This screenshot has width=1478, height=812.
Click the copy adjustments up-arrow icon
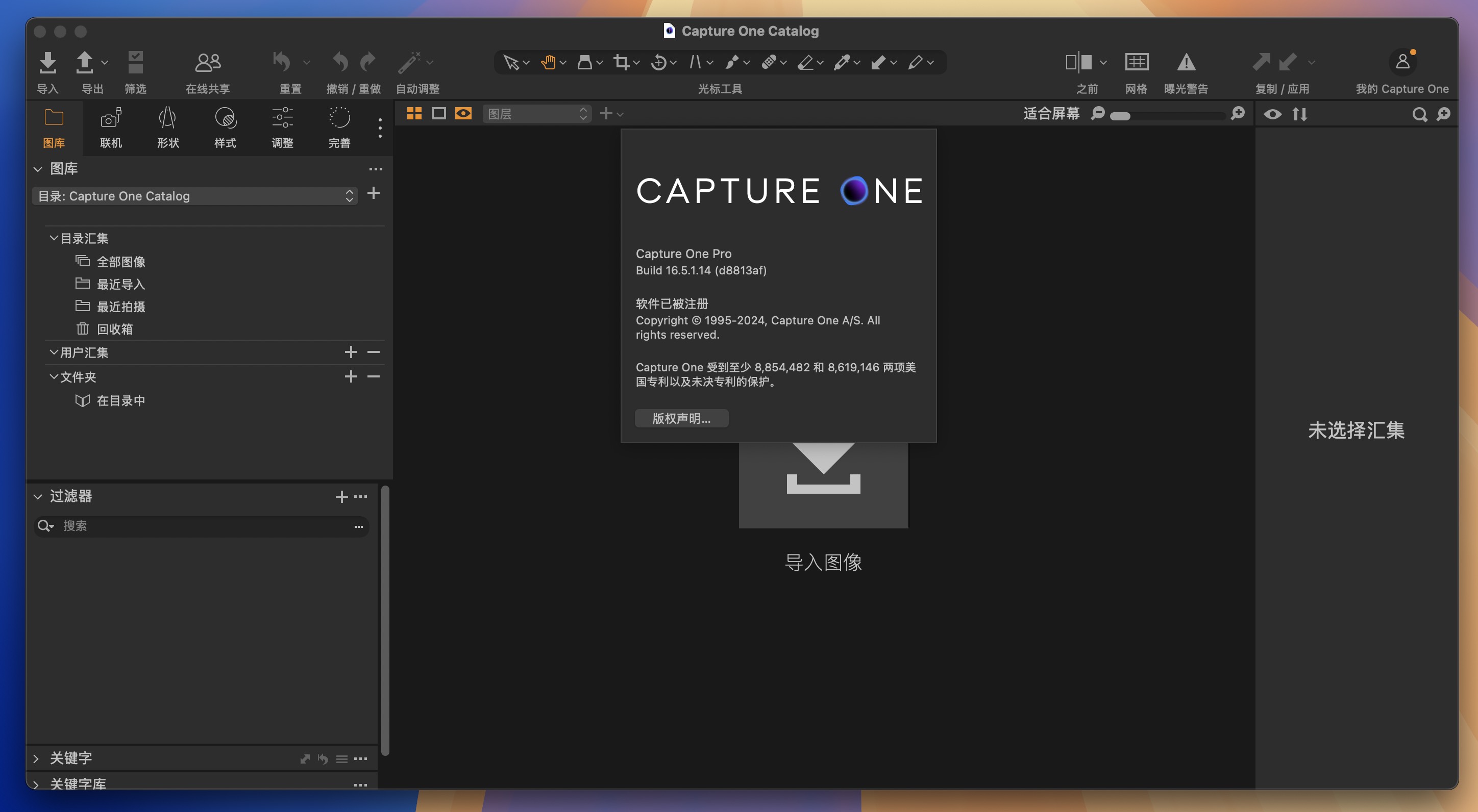tap(1261, 61)
